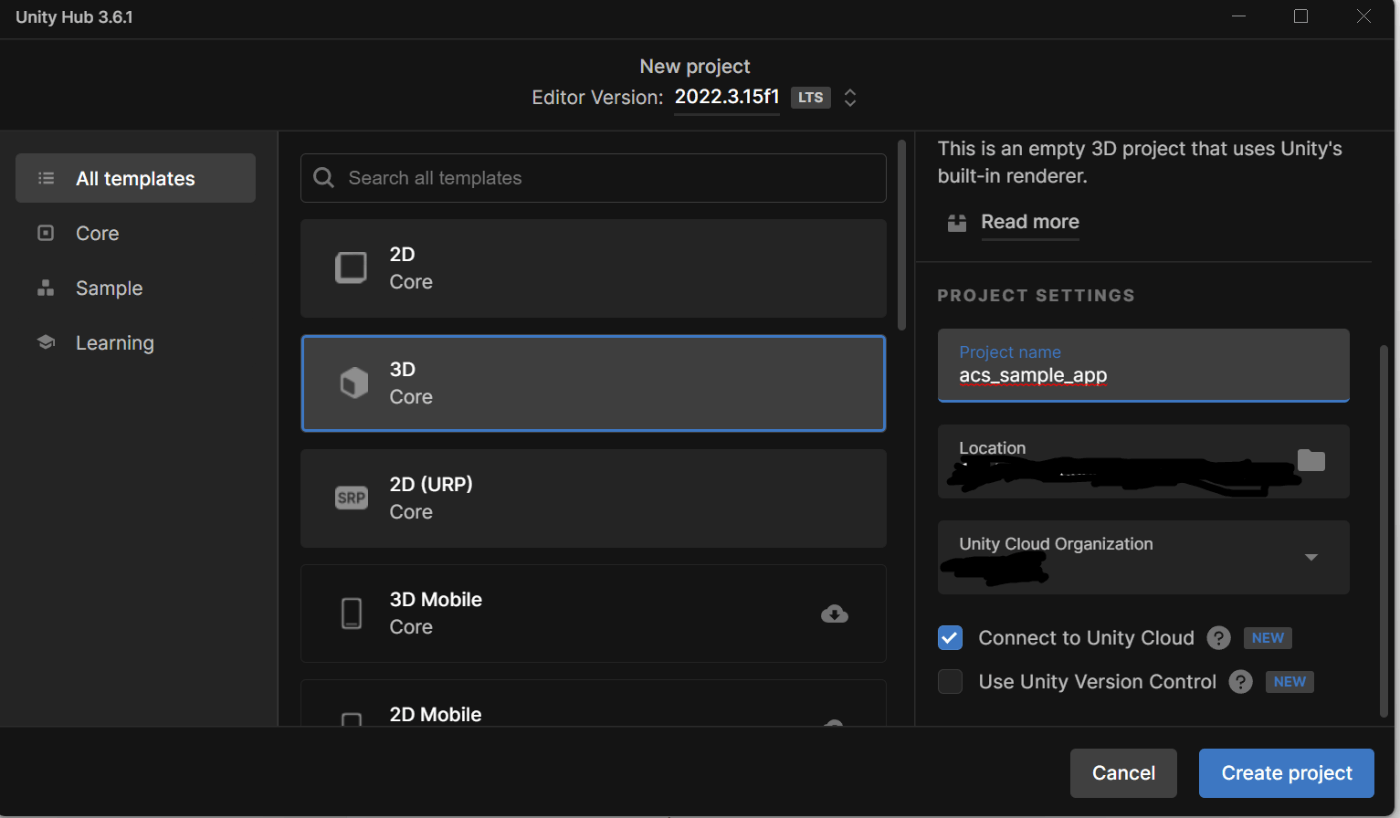
Task: Click the template list scrollbar
Action: pyautogui.click(x=902, y=235)
